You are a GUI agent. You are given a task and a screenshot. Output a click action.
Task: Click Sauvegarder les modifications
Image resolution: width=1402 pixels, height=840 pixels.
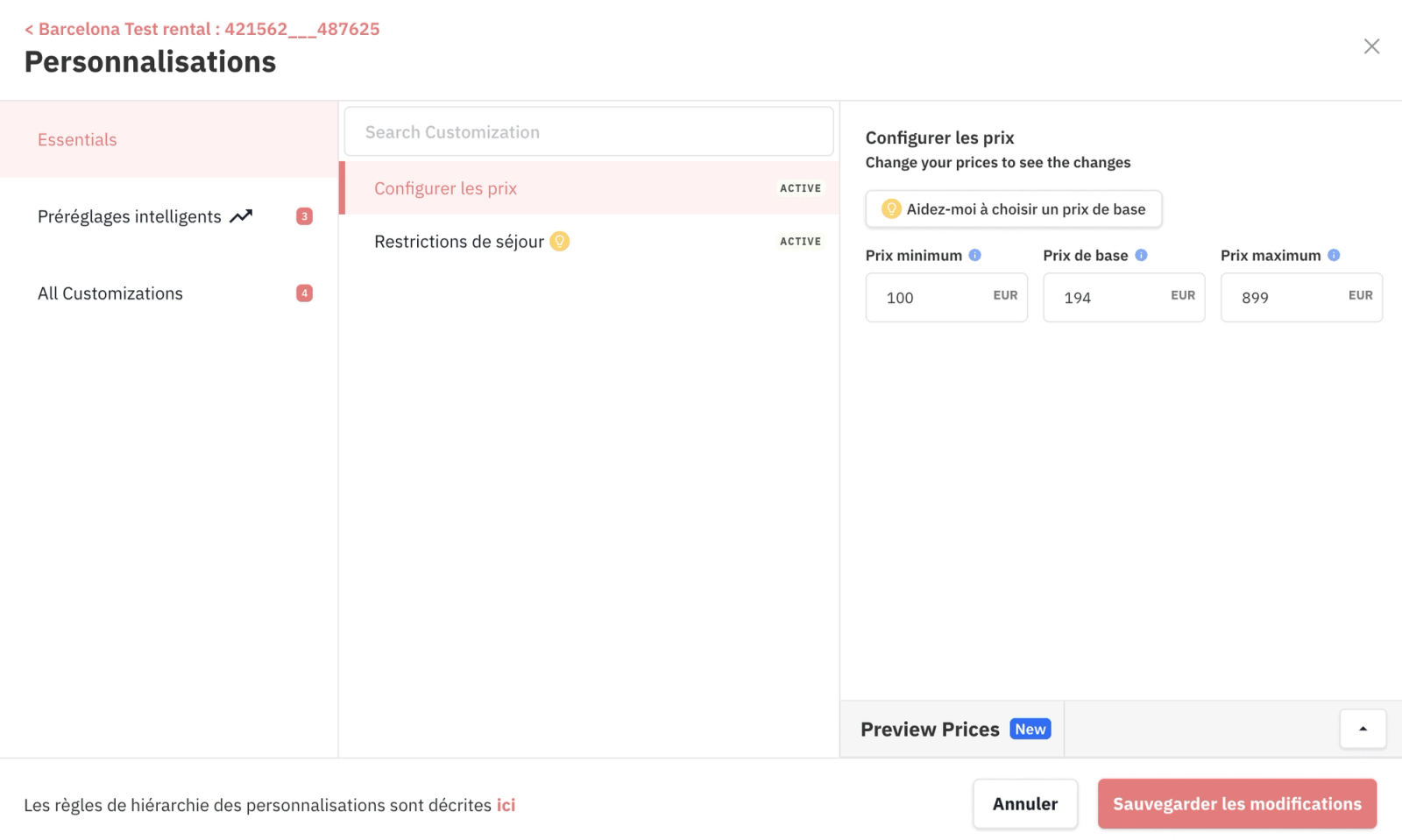(x=1237, y=804)
